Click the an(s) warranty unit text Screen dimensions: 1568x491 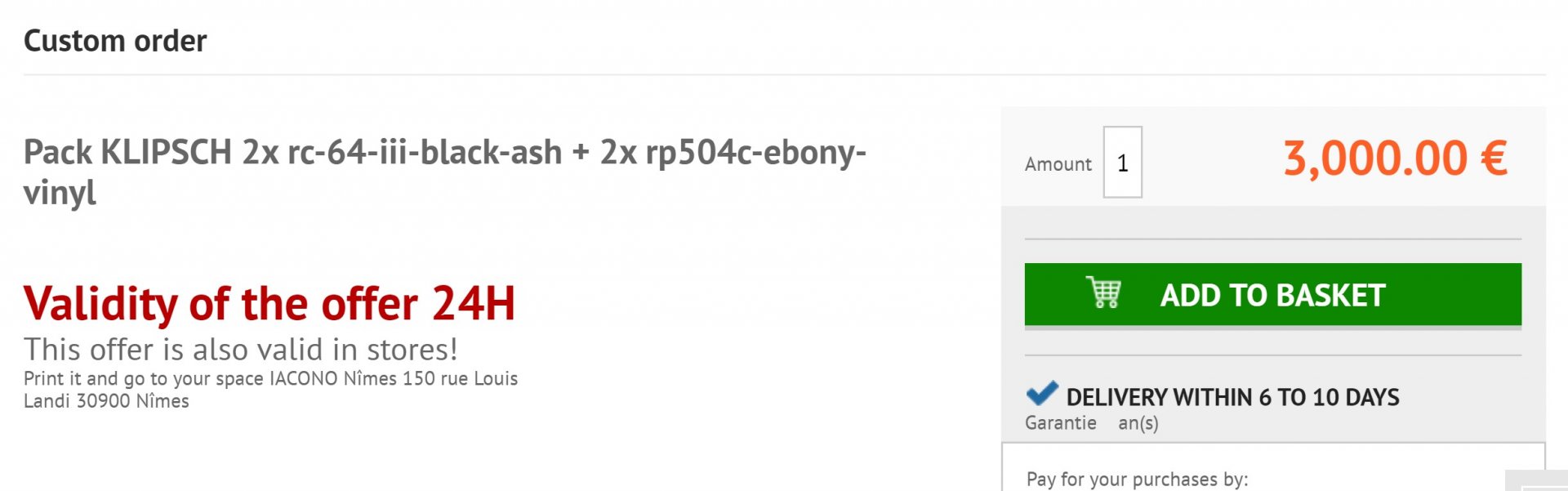click(1138, 423)
